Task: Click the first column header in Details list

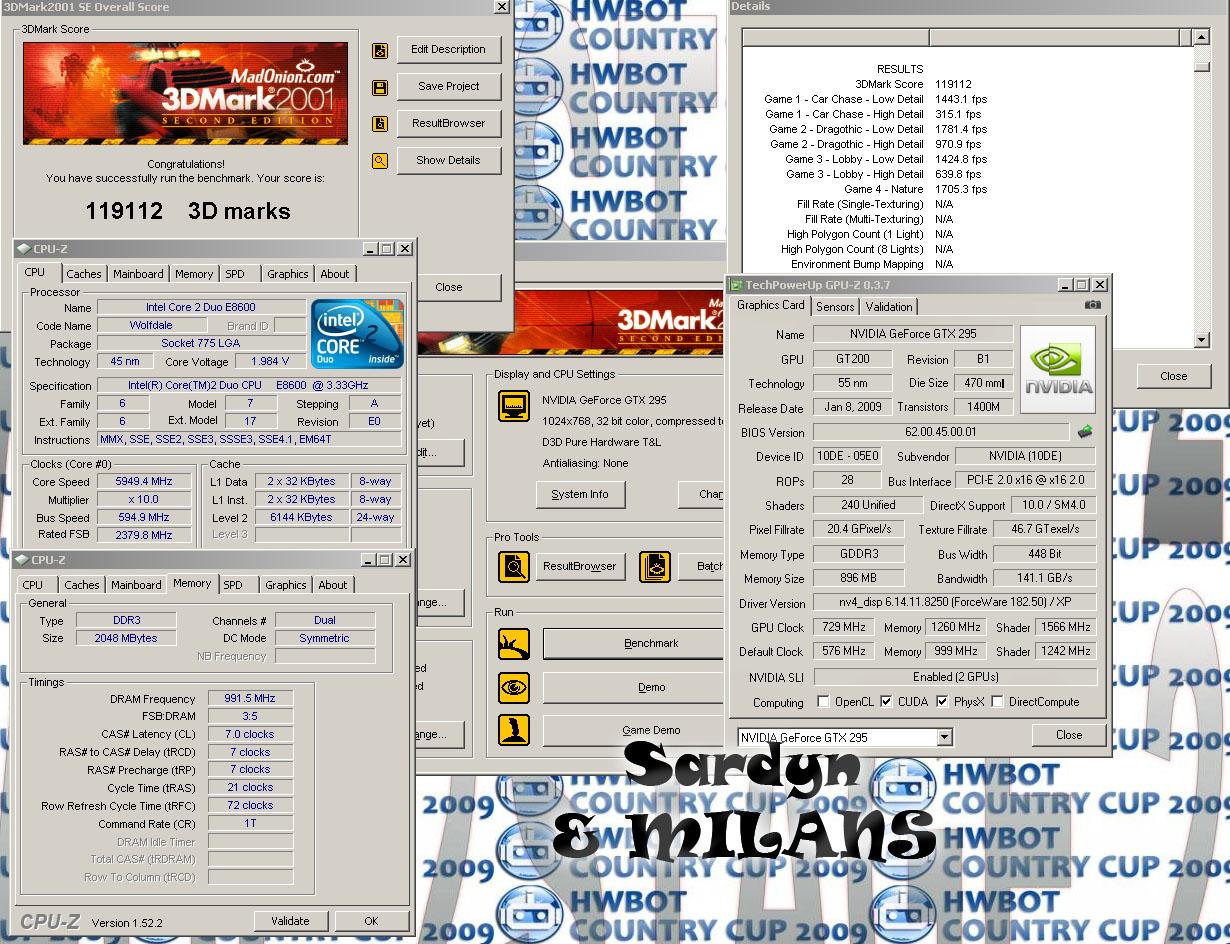Action: coord(836,38)
